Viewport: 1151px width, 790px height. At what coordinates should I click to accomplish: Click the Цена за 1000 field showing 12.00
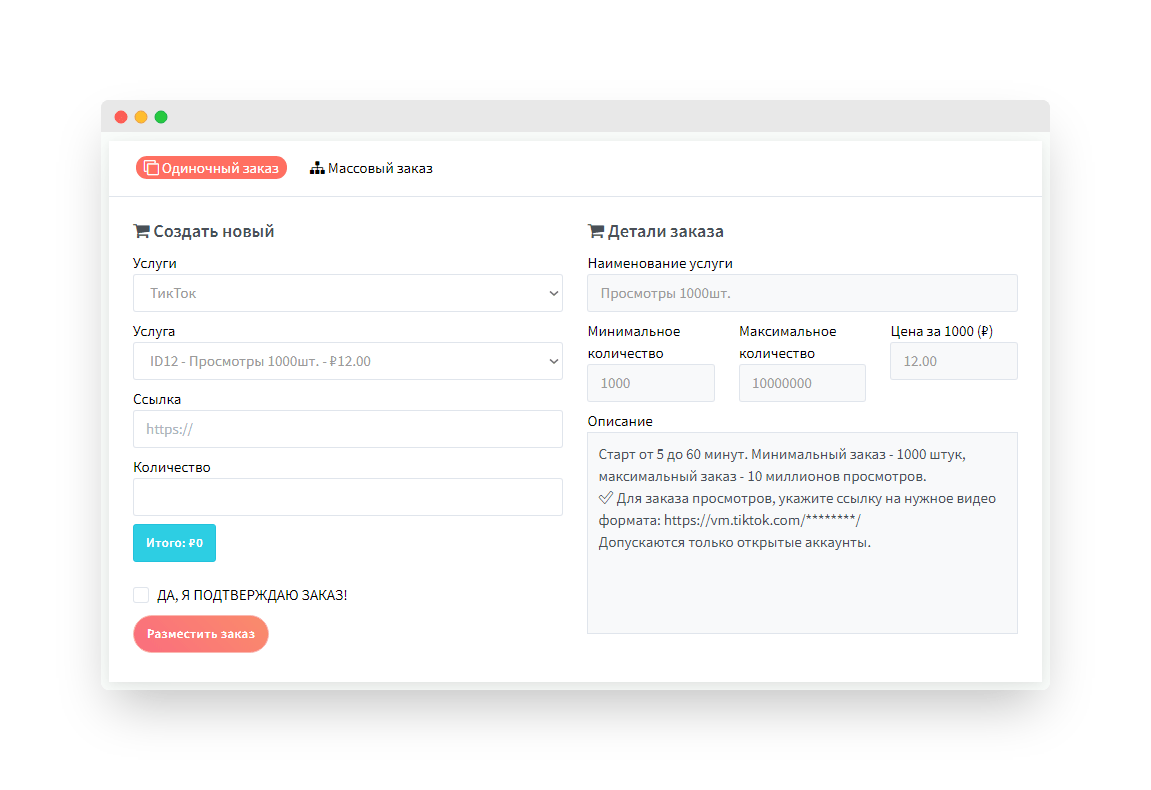pos(953,361)
